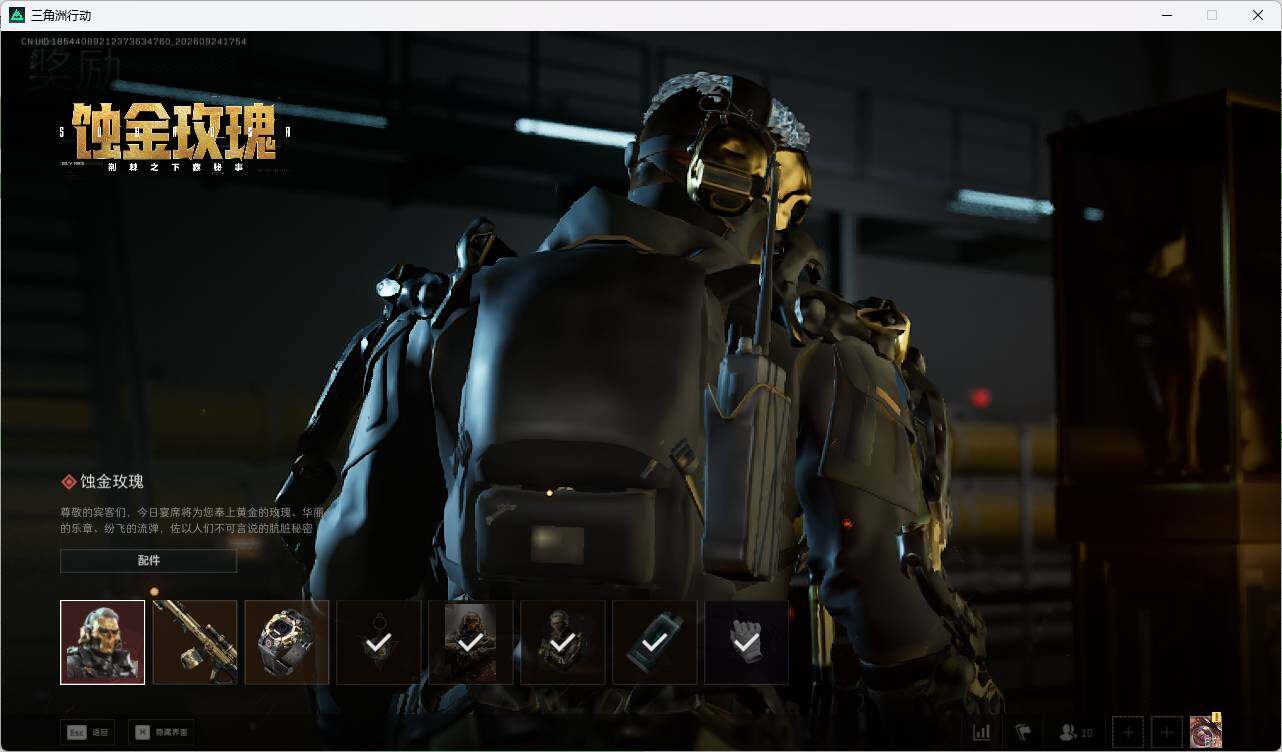Select the checked operator portrait card reward
1282x752 pixels.
click(471, 642)
